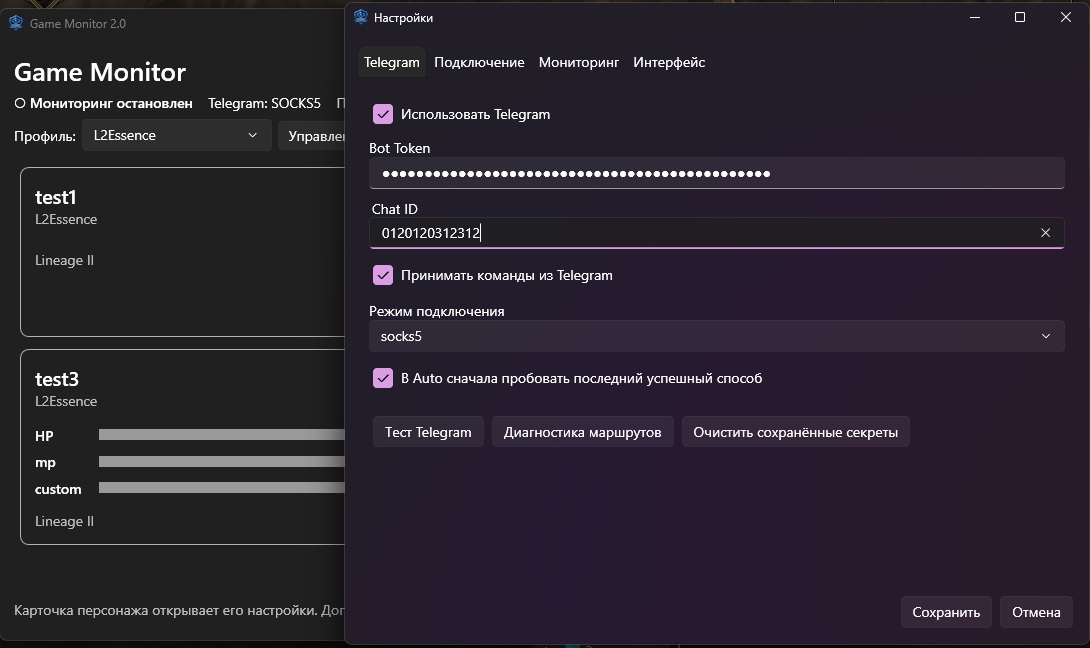Switch to the Подключение tab

point(479,63)
